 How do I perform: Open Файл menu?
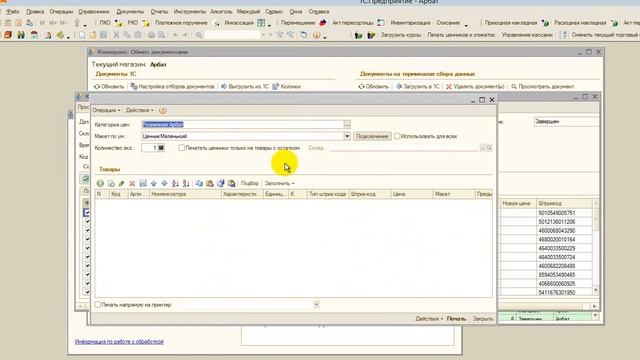[13, 12]
